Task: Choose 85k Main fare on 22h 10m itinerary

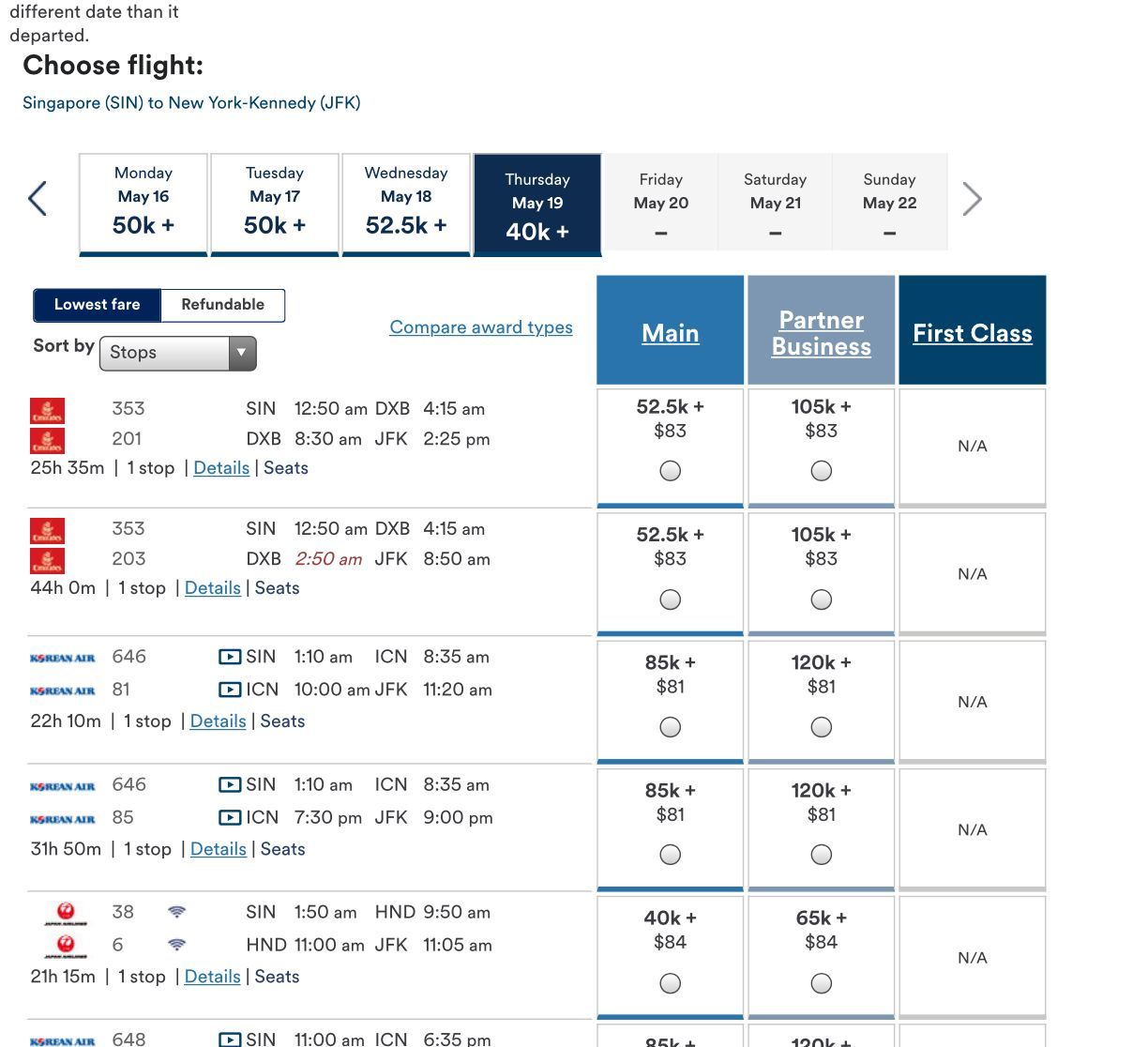Action: 670,727
